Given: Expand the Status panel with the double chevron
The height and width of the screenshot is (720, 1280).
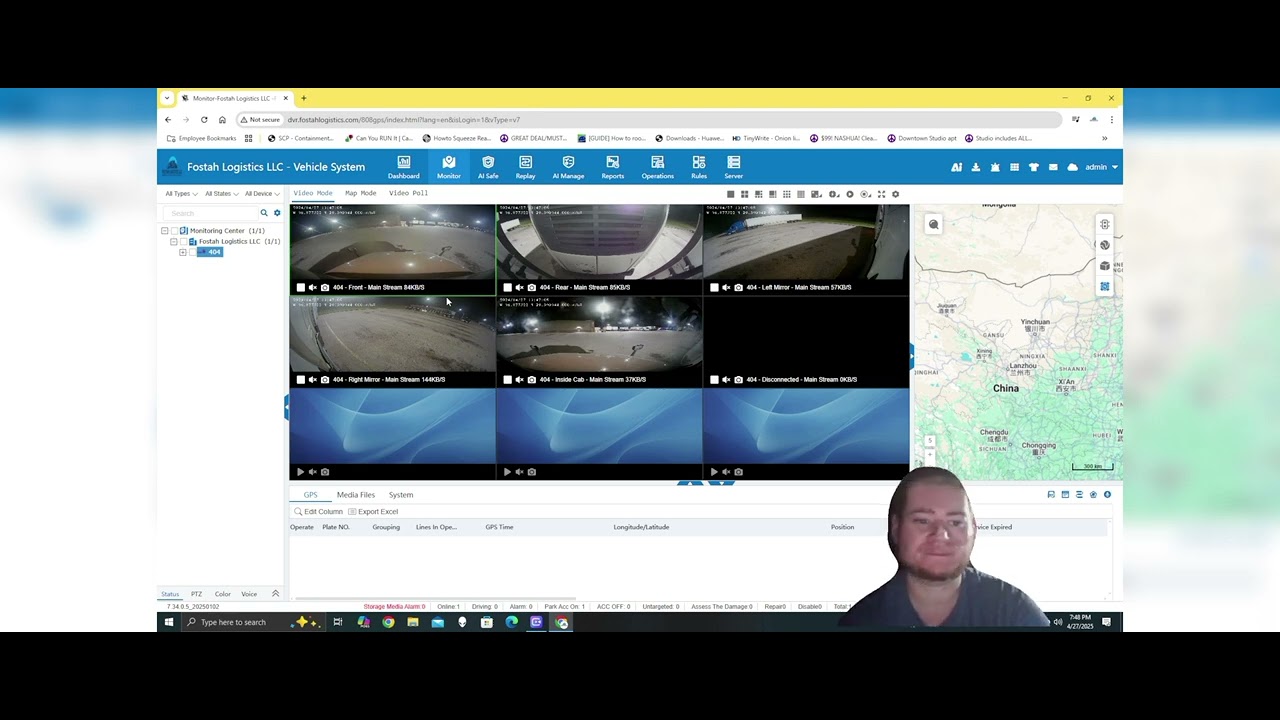Looking at the screenshot, I should click(x=276, y=594).
